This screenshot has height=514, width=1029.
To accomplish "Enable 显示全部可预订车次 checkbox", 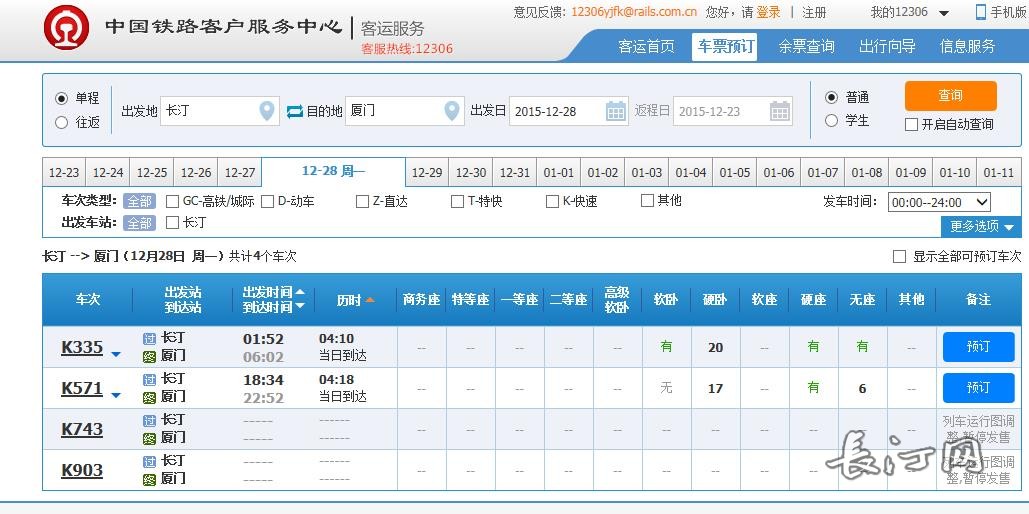I will point(899,257).
